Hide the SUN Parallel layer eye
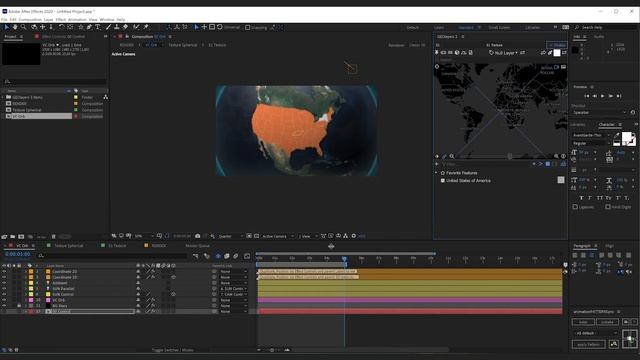 pyautogui.click(x=4, y=289)
